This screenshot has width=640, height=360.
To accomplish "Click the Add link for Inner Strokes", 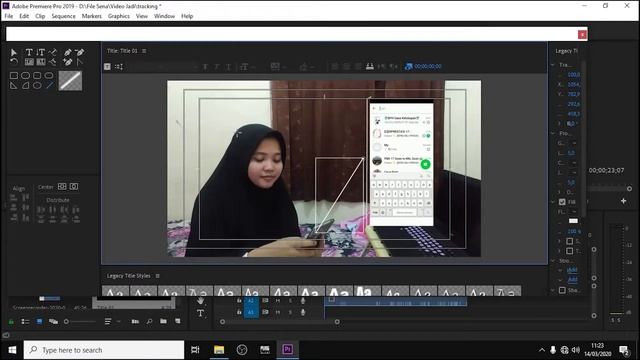I will pos(572,270).
